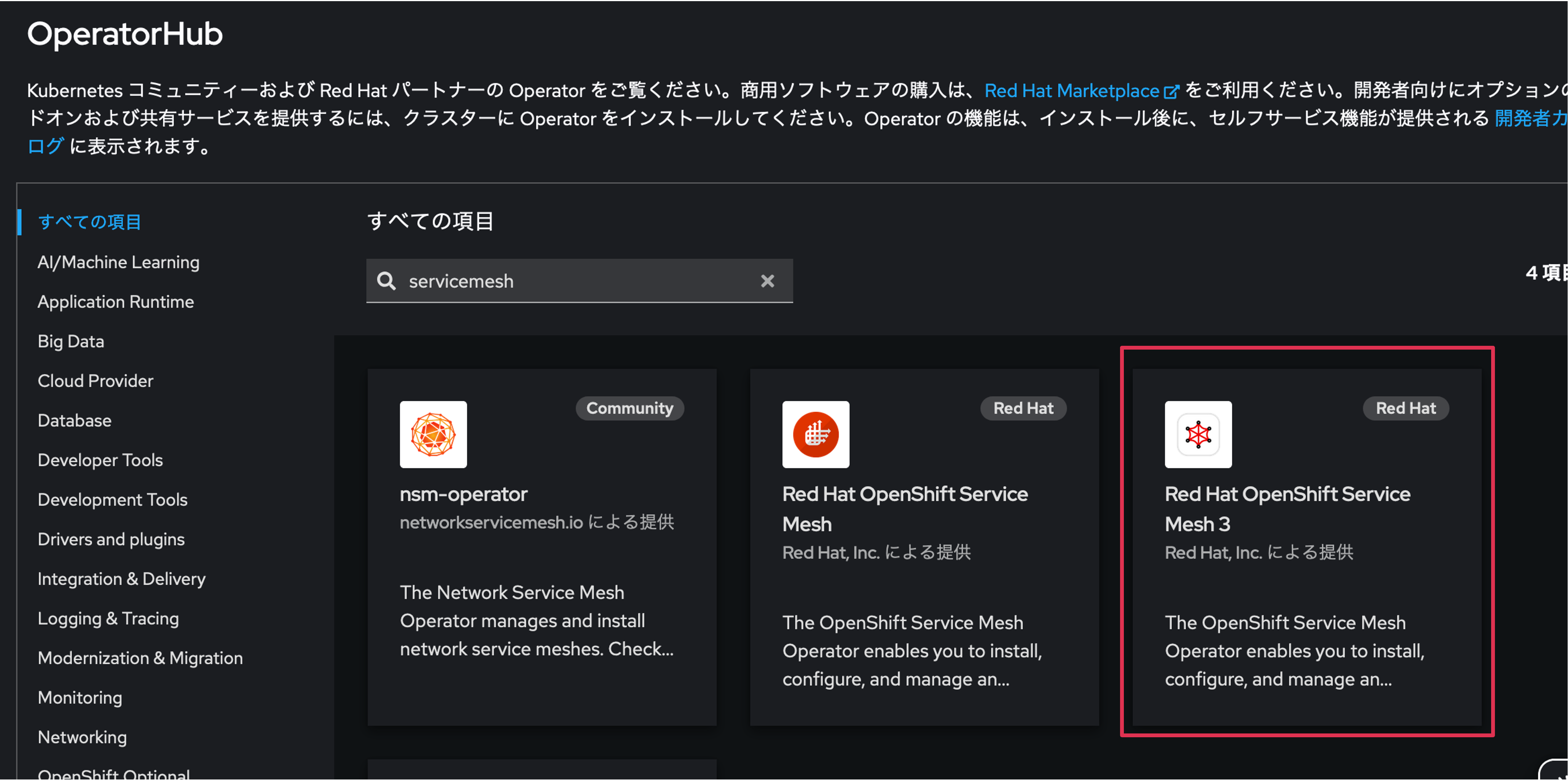Click the Community badge on nsm-operator tile
Image resolution: width=1568 pixels, height=781 pixels.
pyautogui.click(x=629, y=408)
